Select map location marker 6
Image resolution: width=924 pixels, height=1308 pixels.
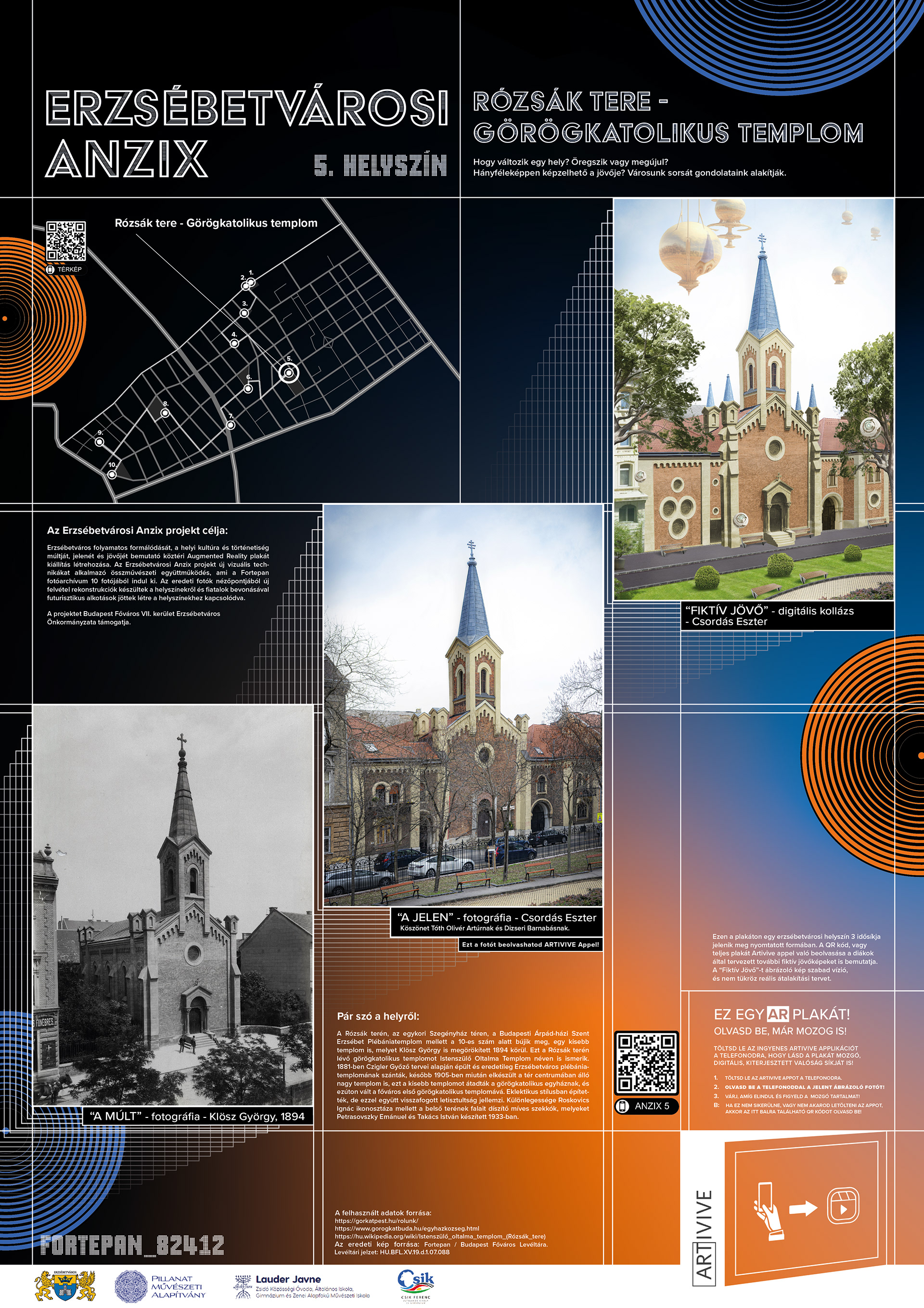(248, 388)
